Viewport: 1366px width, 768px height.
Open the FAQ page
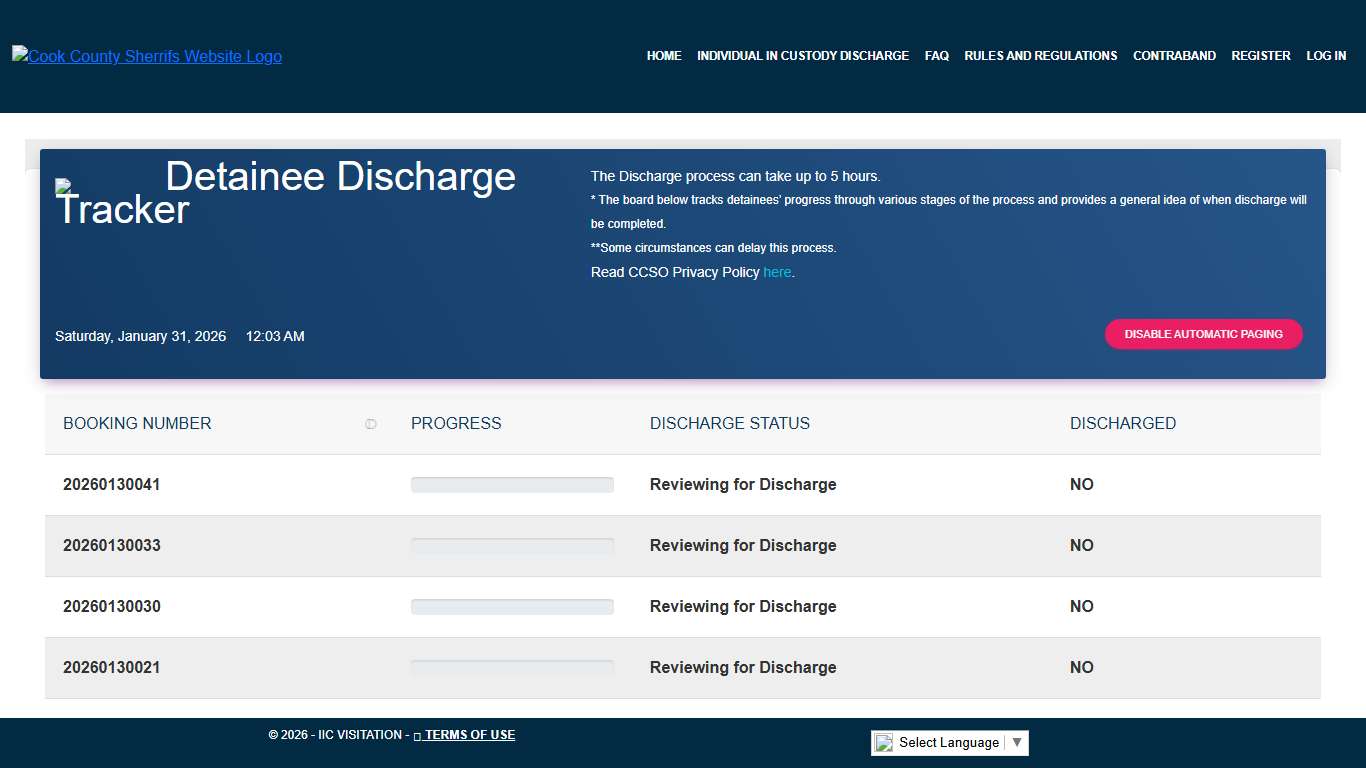pos(936,56)
